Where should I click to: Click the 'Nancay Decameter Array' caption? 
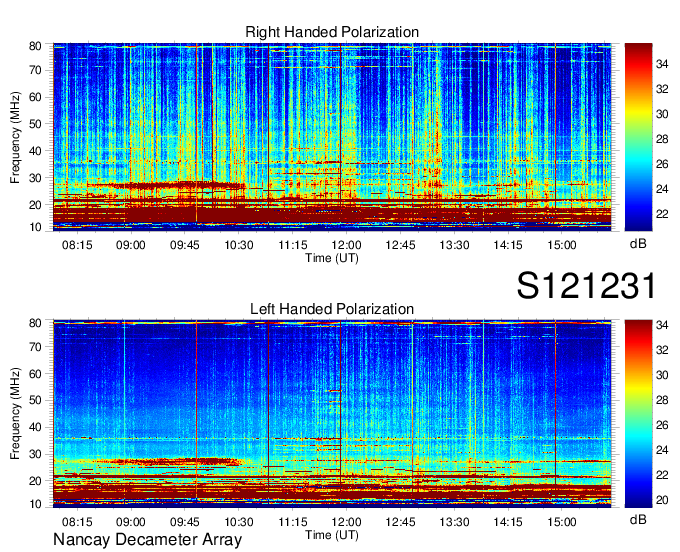tap(147, 540)
